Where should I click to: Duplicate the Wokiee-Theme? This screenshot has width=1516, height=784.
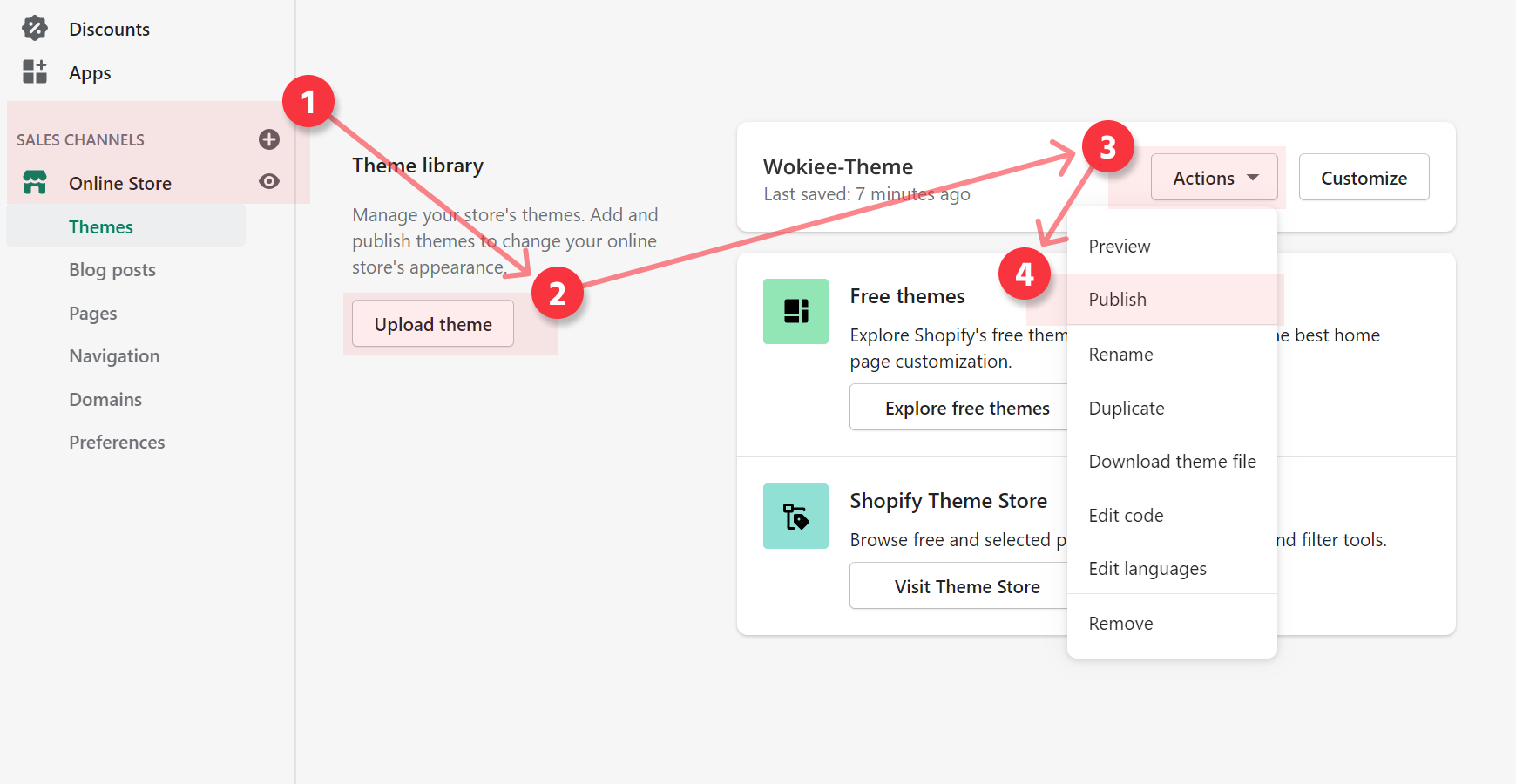(x=1126, y=408)
